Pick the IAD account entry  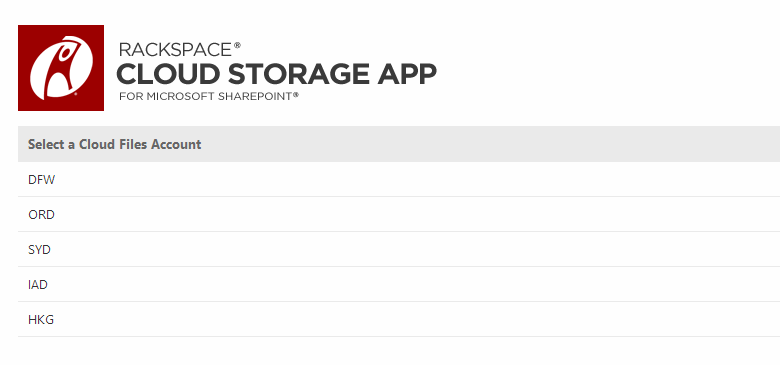pyautogui.click(x=399, y=284)
